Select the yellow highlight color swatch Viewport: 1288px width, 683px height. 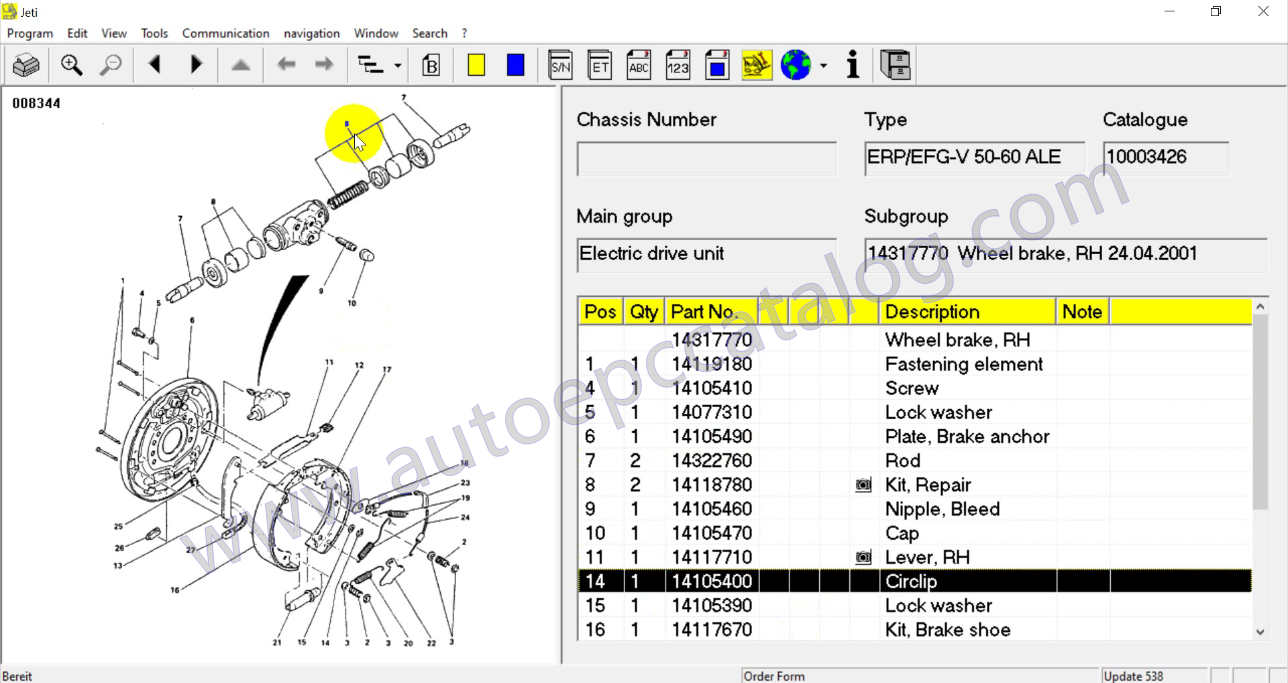click(x=475, y=64)
